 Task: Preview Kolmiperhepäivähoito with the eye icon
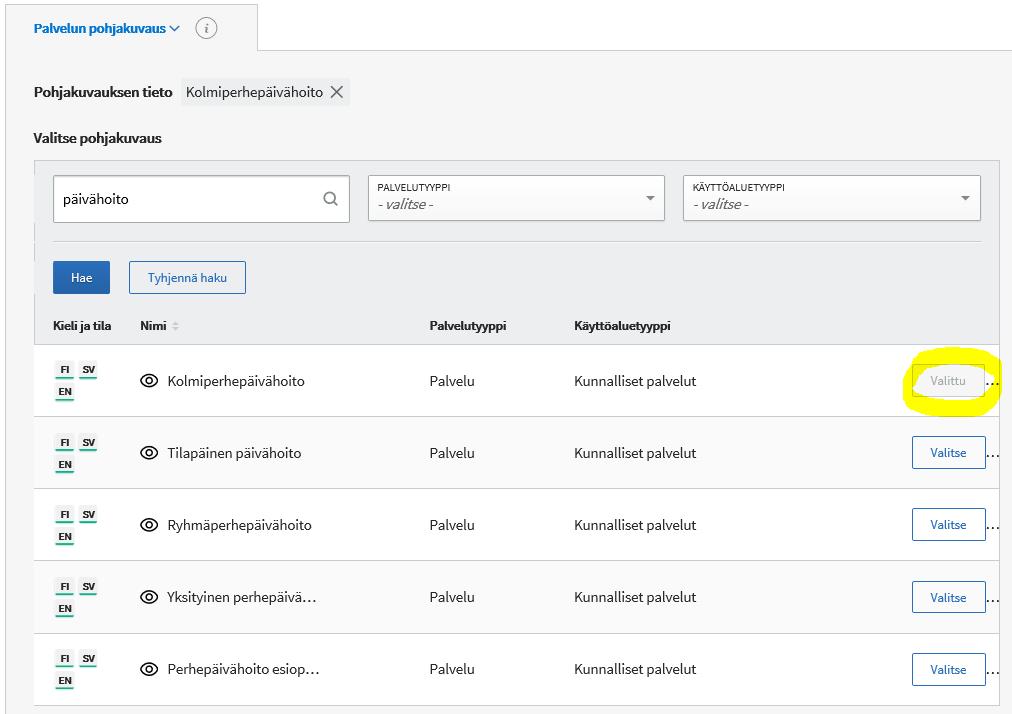coord(149,381)
